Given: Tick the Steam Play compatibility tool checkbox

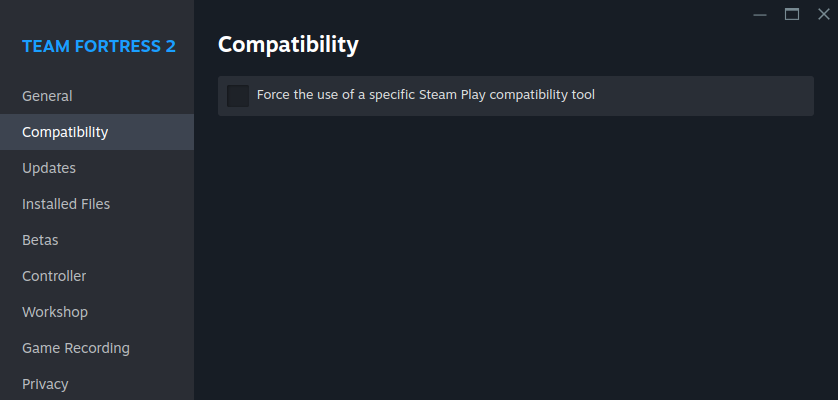Looking at the screenshot, I should click(x=238, y=96).
